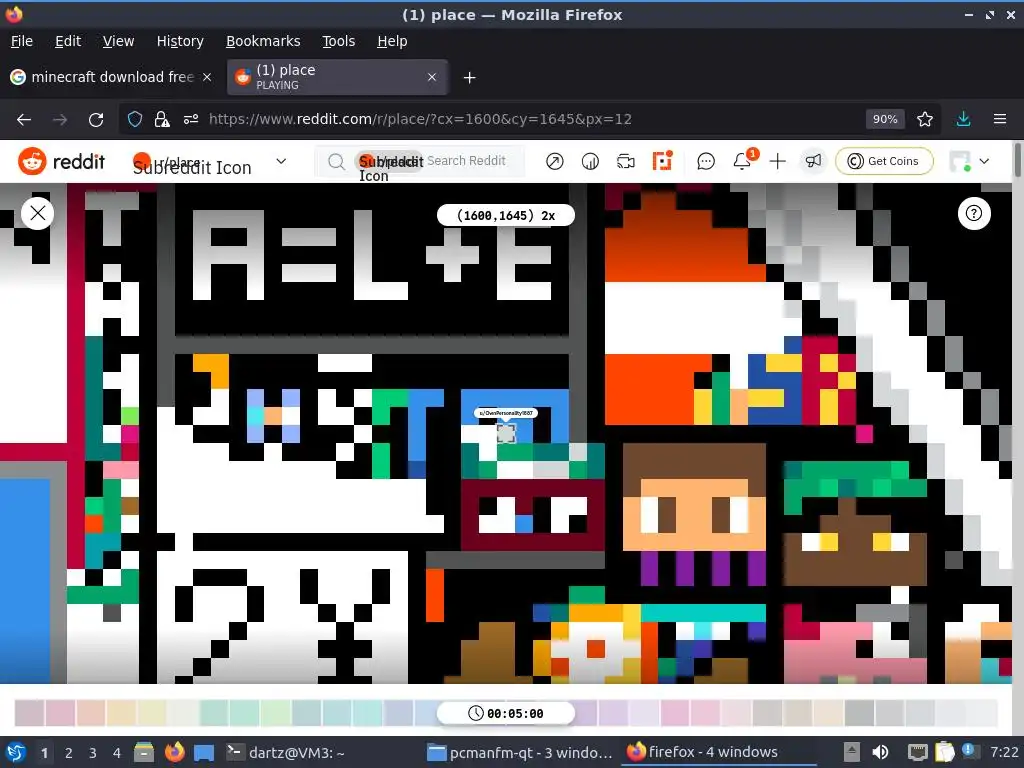Close the (1) place tab

pos(432,77)
